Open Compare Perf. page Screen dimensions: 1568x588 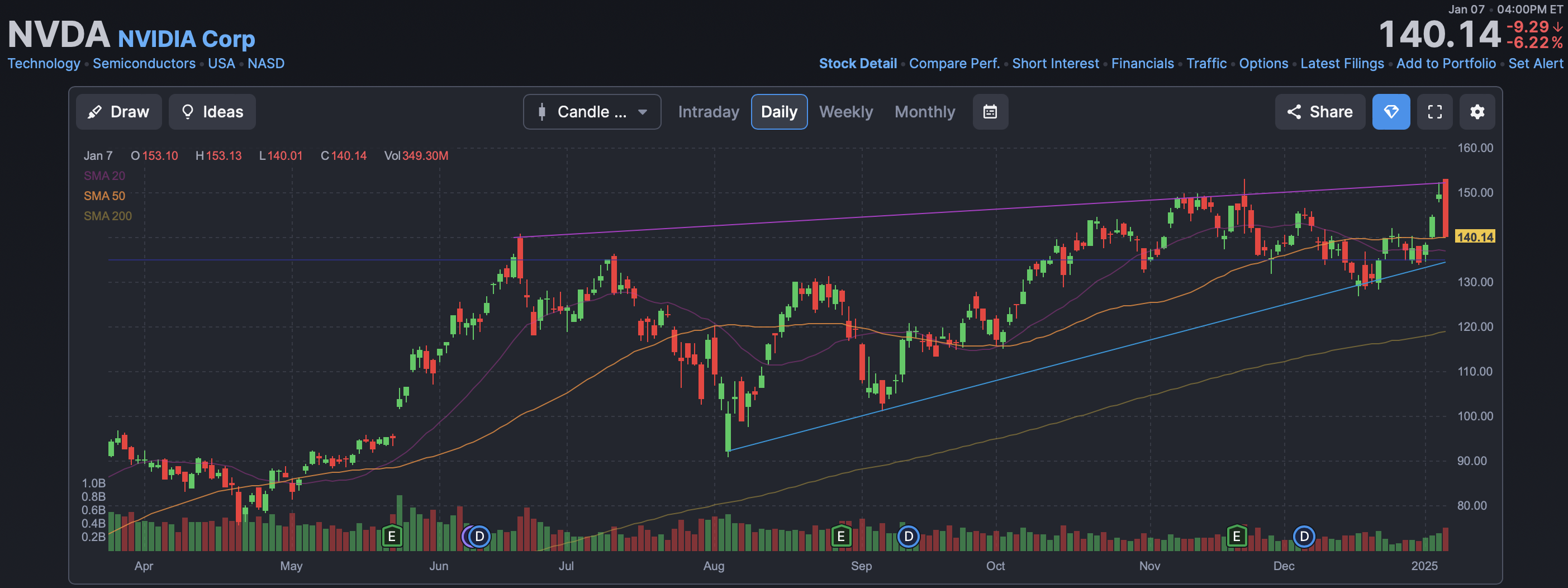coord(954,63)
